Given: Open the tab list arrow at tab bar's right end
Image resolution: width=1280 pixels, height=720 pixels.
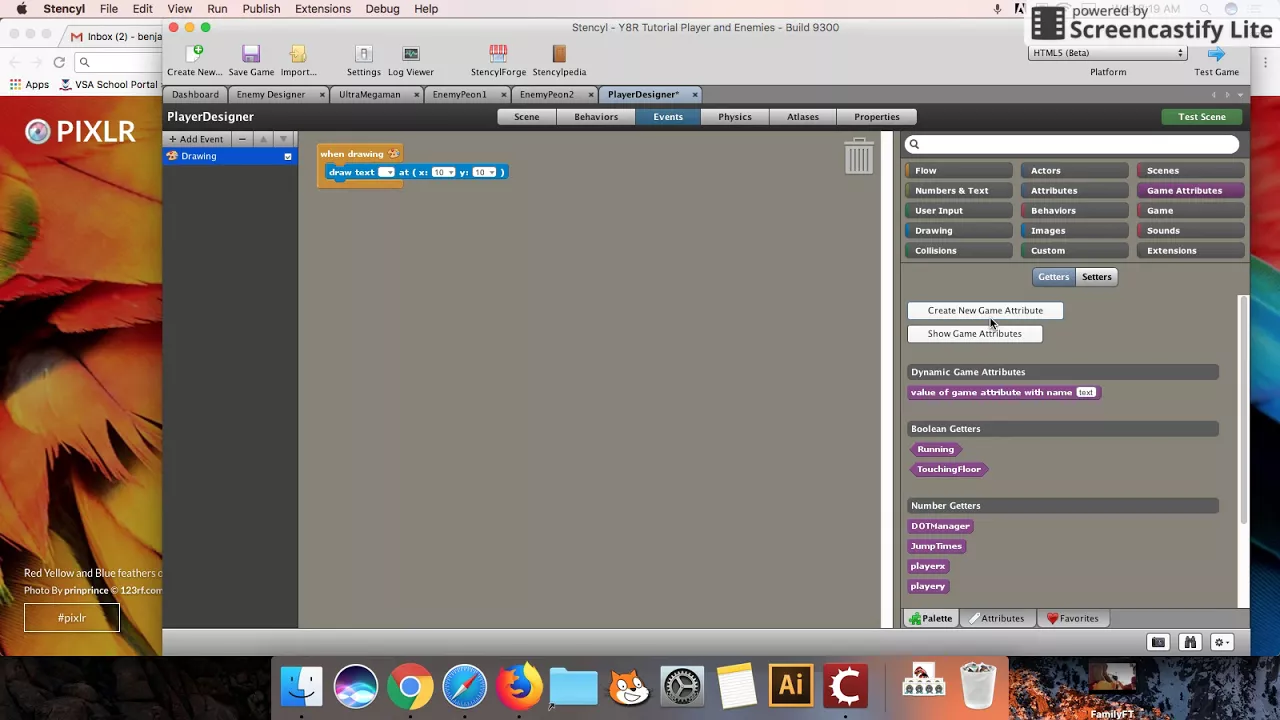Looking at the screenshot, I should point(1241,95).
